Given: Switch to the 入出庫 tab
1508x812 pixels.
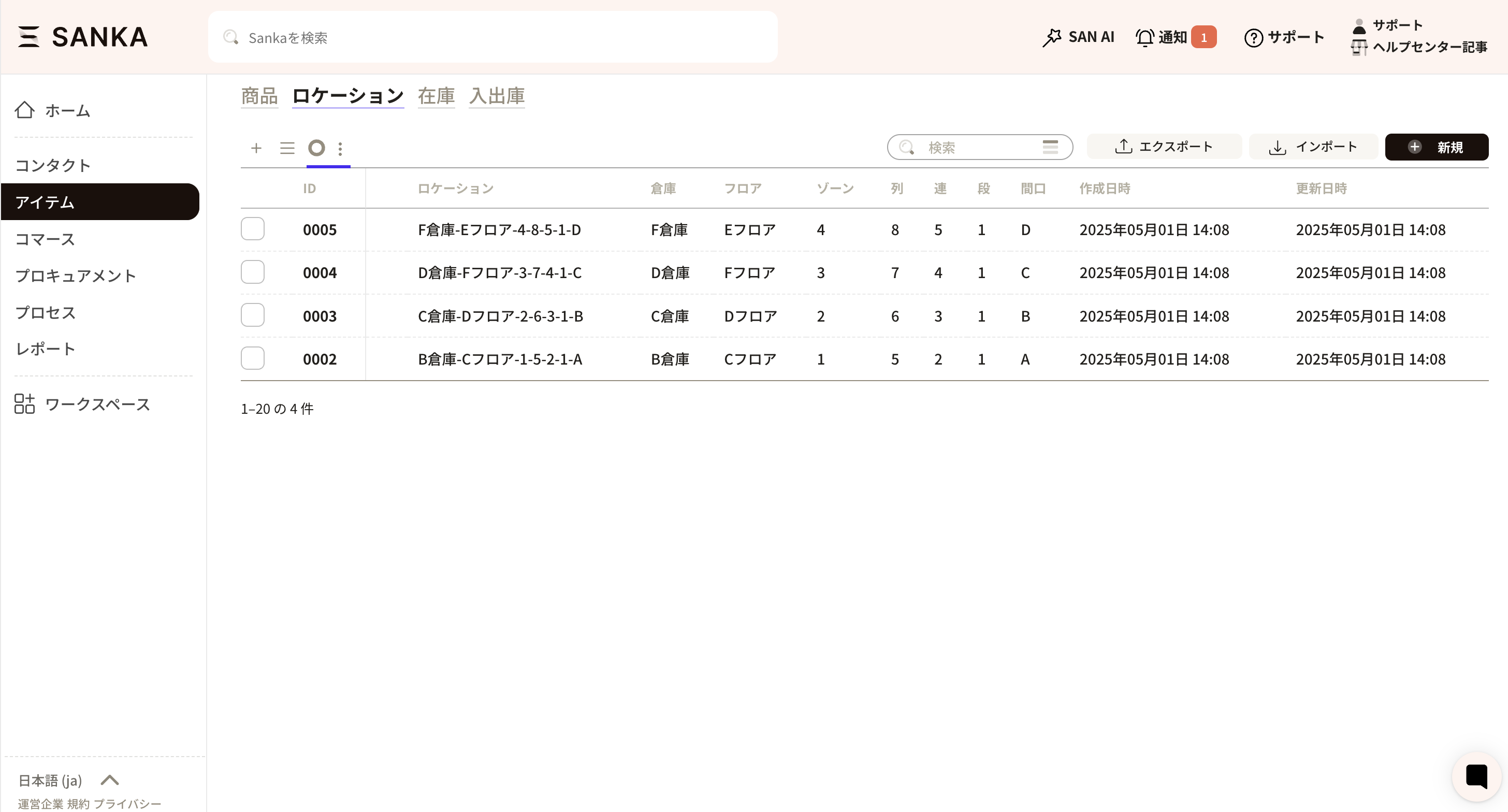Looking at the screenshot, I should click(x=497, y=96).
